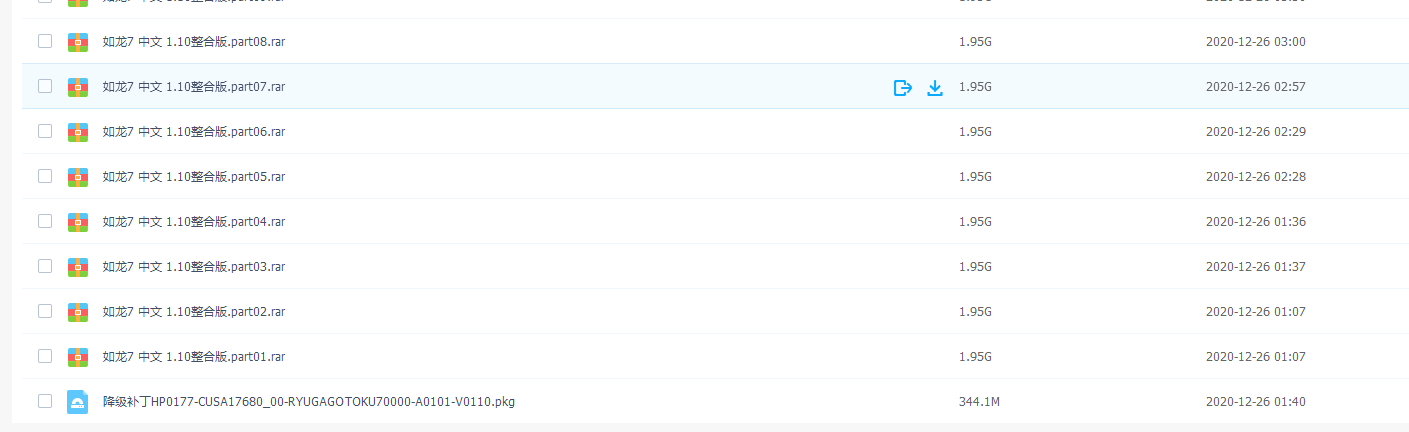The image size is (1409, 432).
Task: Open the file 如龙7 中文 1.10整合版.part06.rar
Action: coord(194,132)
